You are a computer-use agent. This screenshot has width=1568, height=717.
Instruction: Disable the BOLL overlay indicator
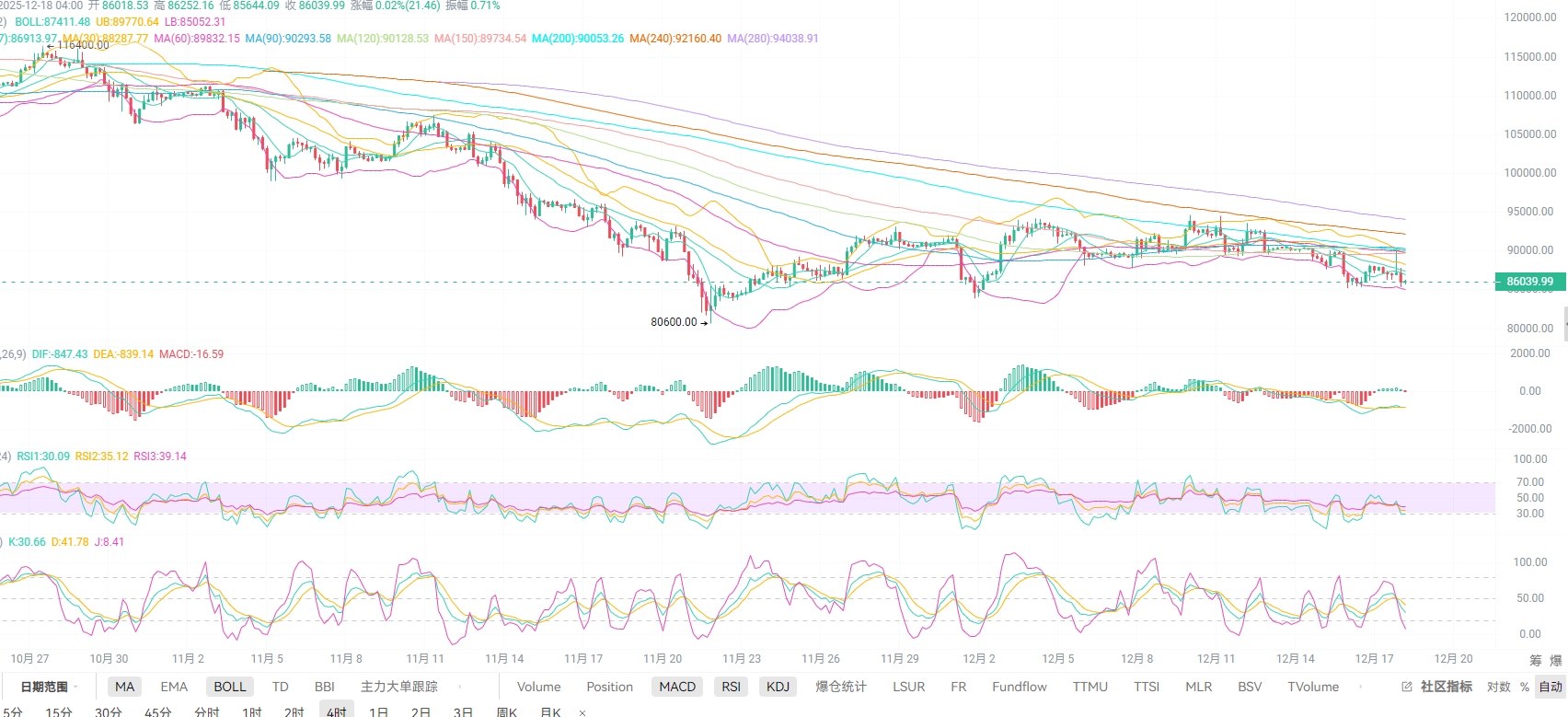(x=230, y=687)
